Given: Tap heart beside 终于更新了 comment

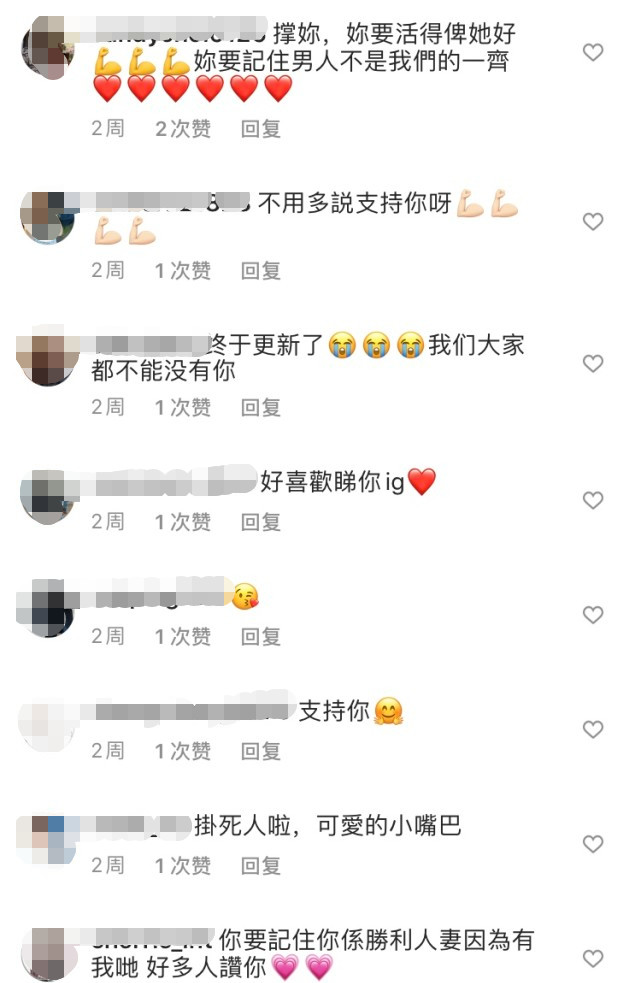Looking at the screenshot, I should point(592,364).
